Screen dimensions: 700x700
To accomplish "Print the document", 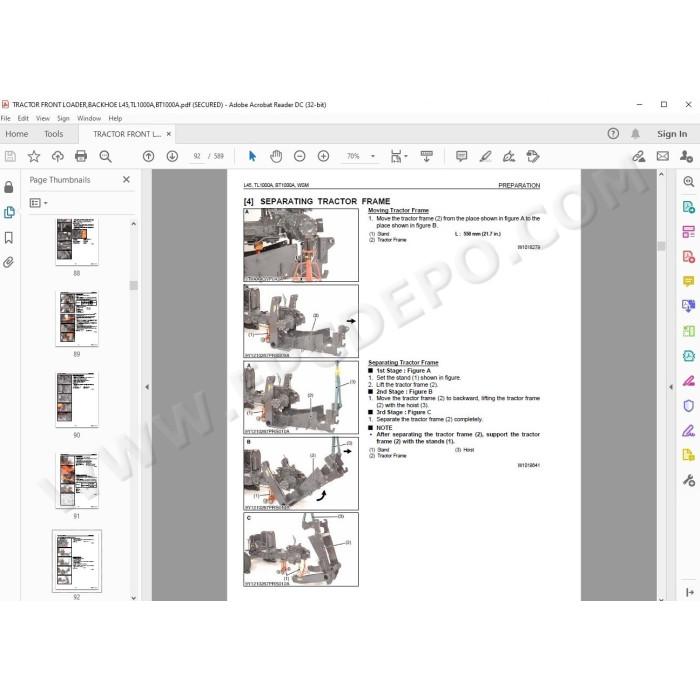I will 81,156.
